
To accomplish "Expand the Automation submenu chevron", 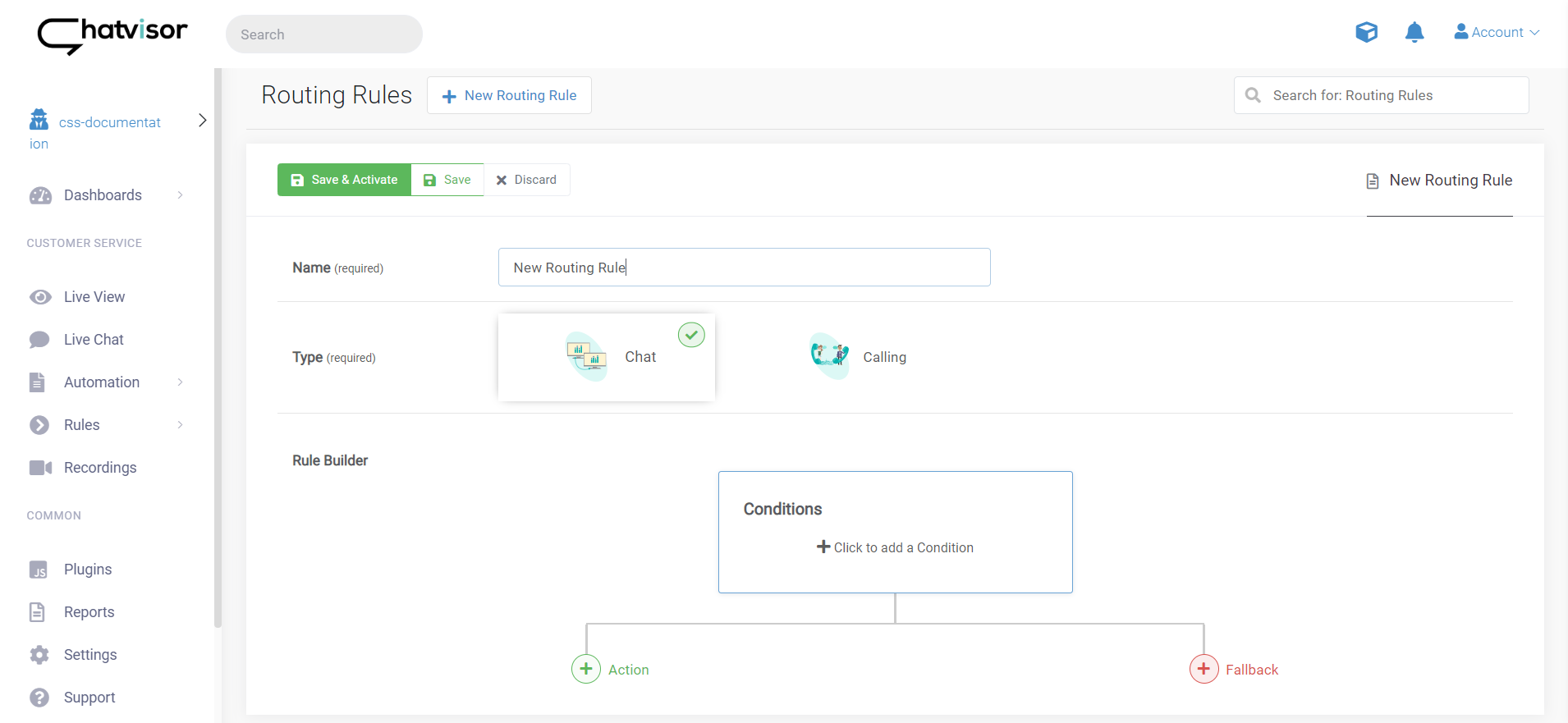I will tap(180, 382).
